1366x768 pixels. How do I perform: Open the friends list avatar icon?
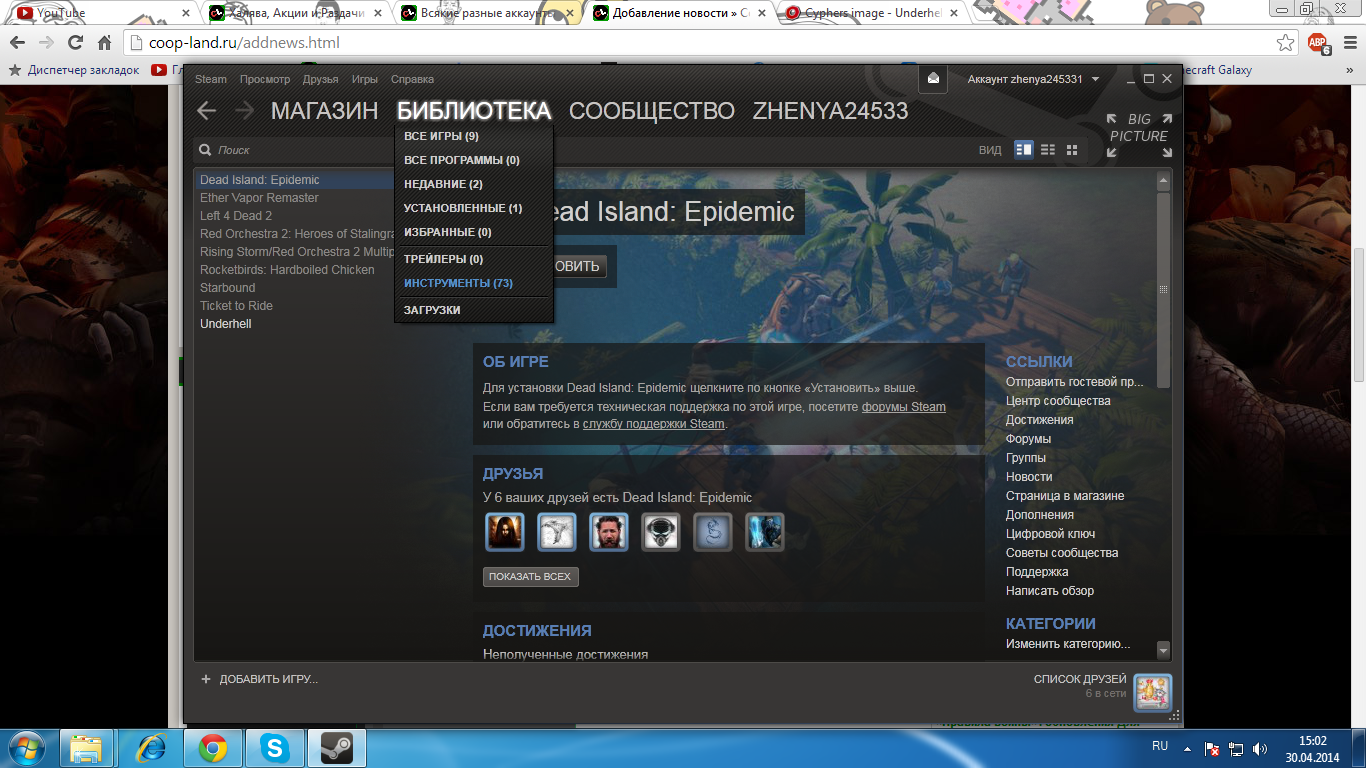(x=1152, y=692)
